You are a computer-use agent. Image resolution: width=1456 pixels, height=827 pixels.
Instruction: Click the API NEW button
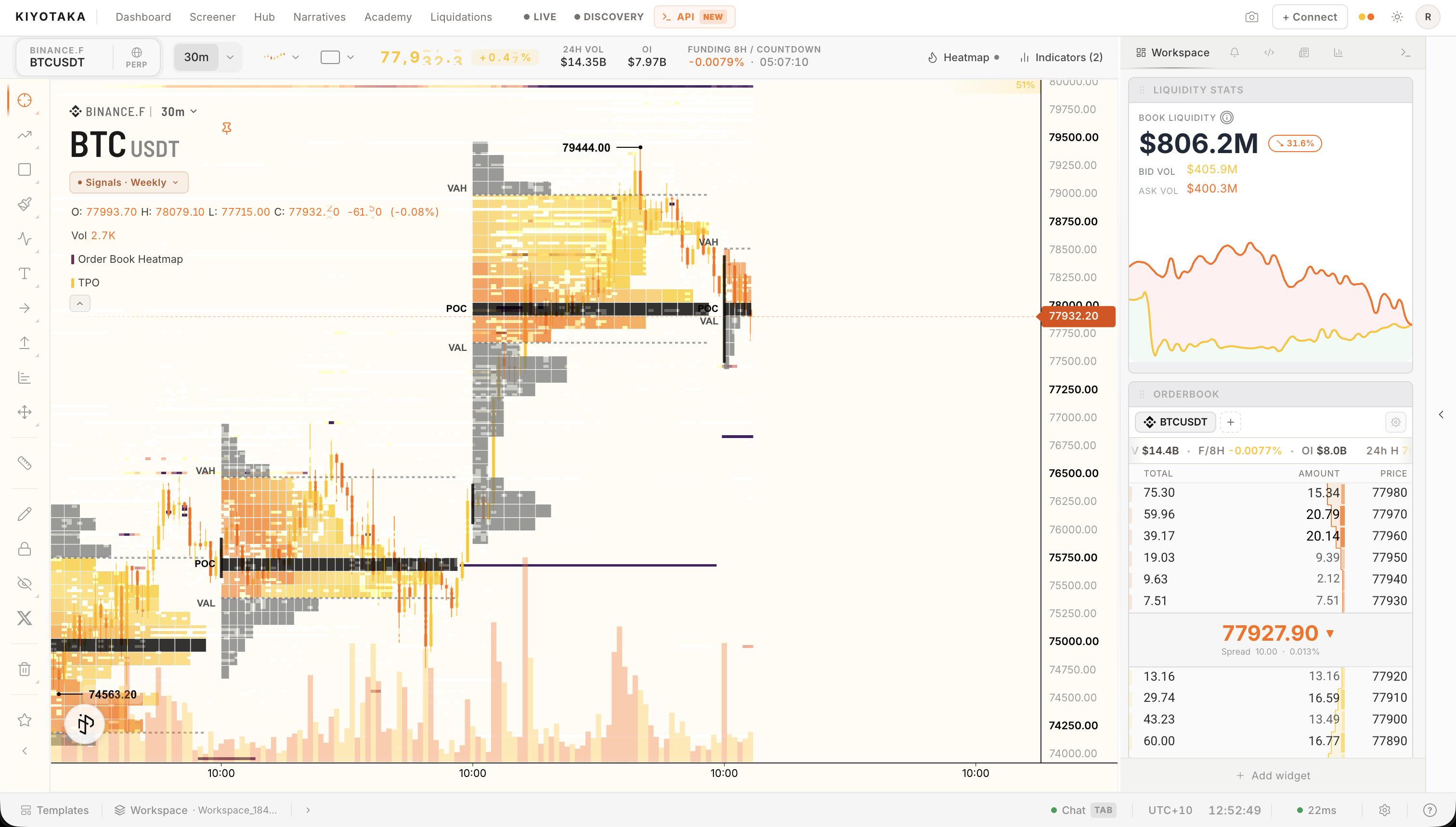click(694, 17)
